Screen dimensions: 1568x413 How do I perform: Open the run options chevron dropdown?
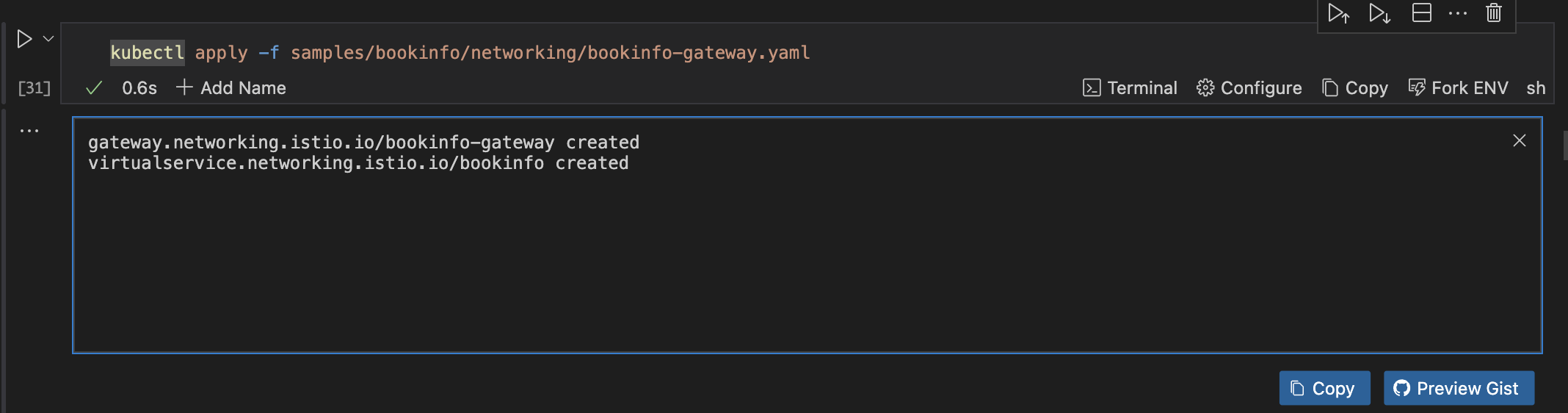coord(48,39)
